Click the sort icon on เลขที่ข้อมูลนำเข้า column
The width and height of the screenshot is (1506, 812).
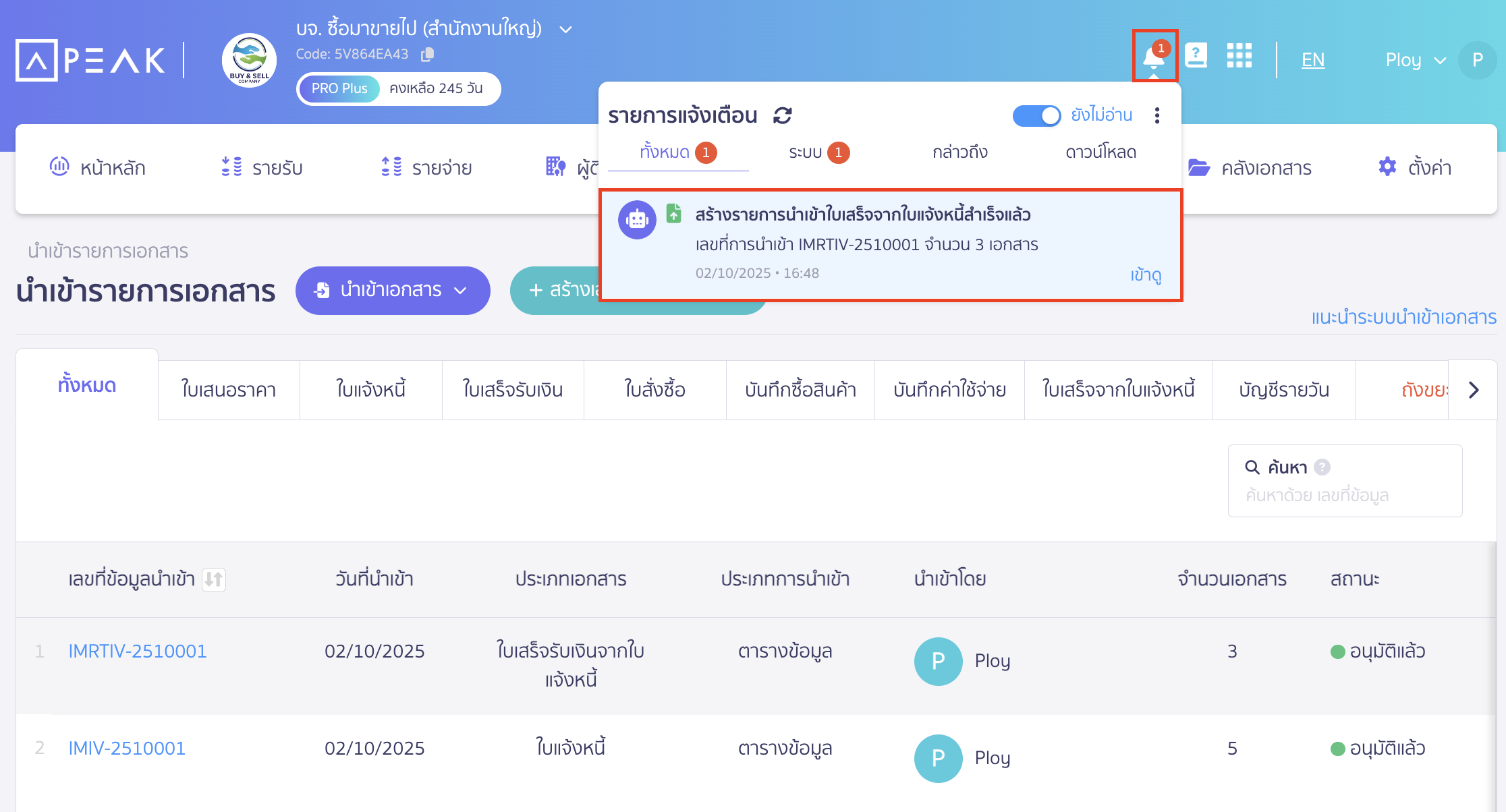tap(215, 579)
